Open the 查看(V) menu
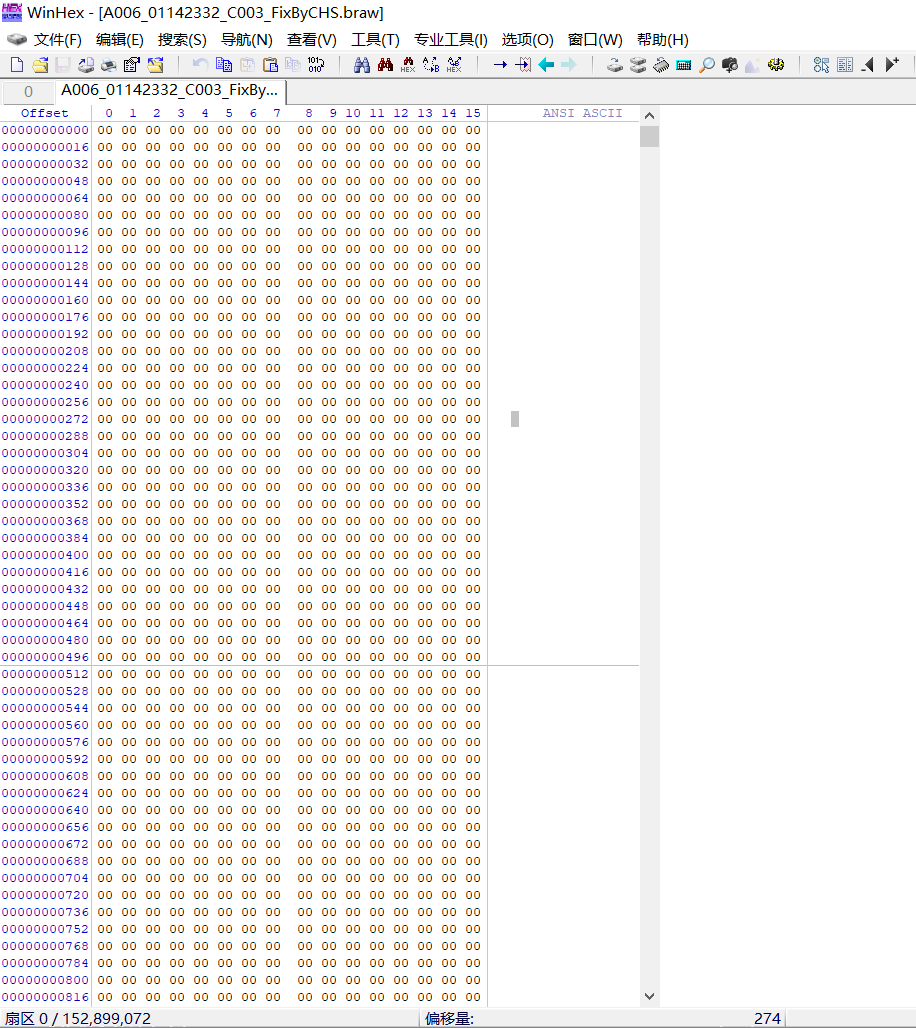This screenshot has width=916, height=1028. 311,40
